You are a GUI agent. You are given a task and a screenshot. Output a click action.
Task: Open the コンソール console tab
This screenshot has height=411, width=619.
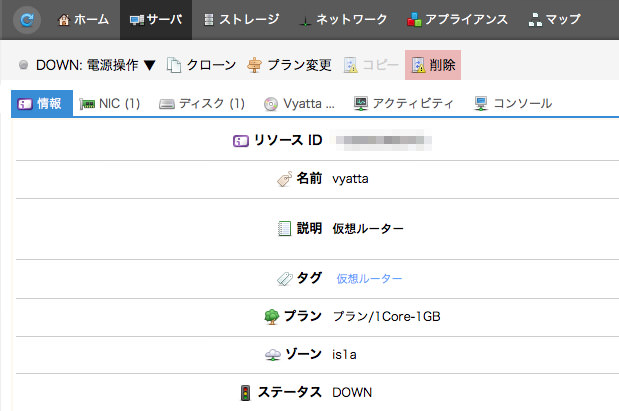[x=512, y=103]
